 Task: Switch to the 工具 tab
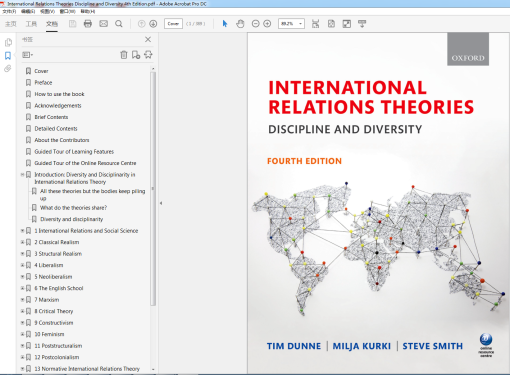click(x=31, y=24)
